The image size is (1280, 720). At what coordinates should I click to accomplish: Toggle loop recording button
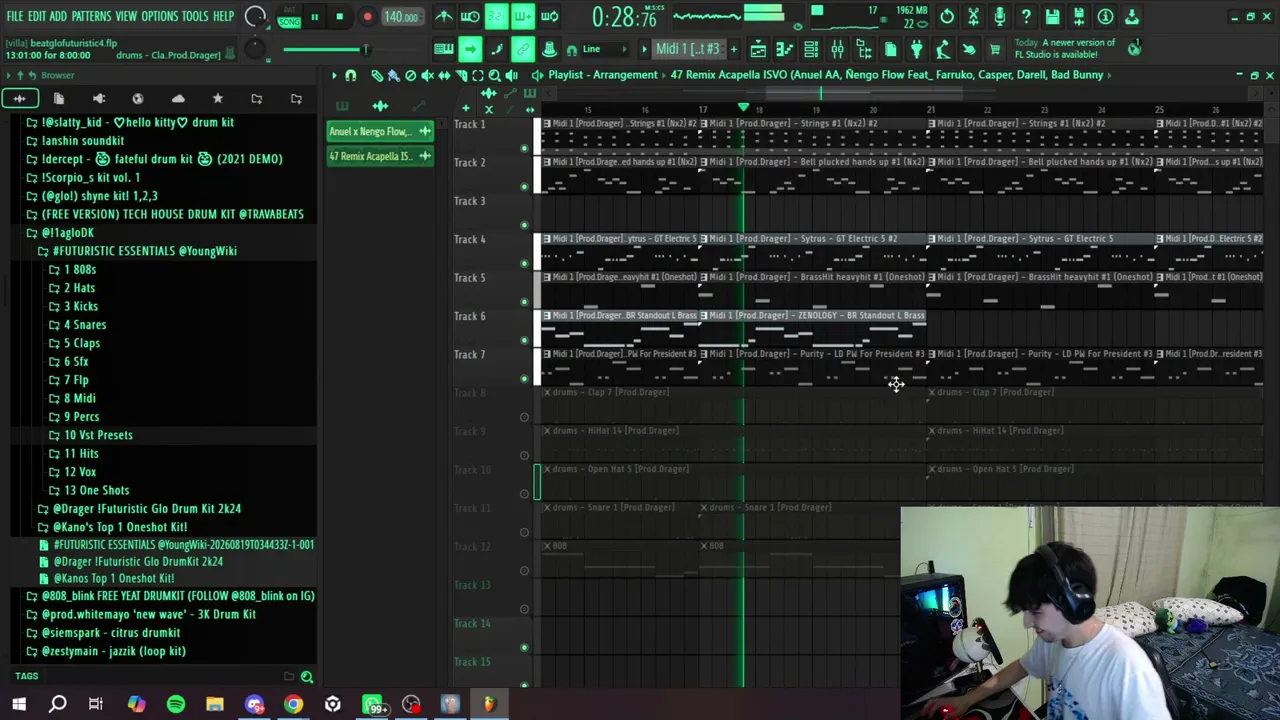[549, 16]
